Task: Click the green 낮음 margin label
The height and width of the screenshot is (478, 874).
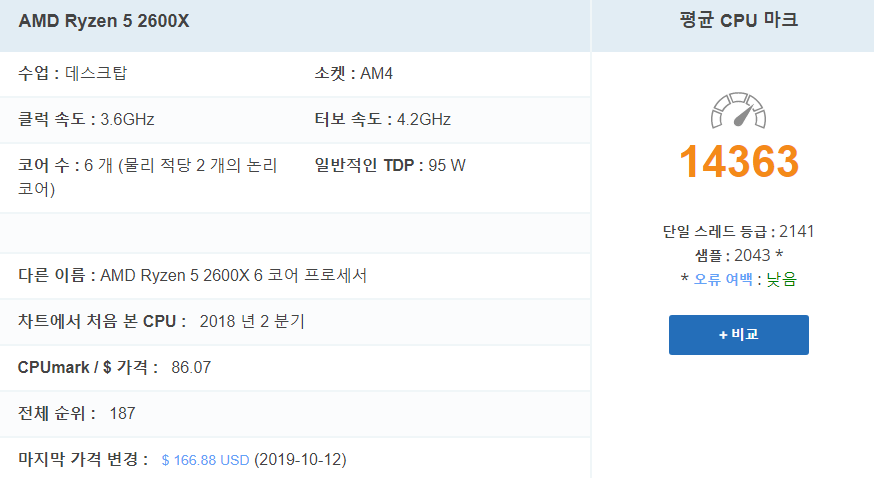Action: 781,279
